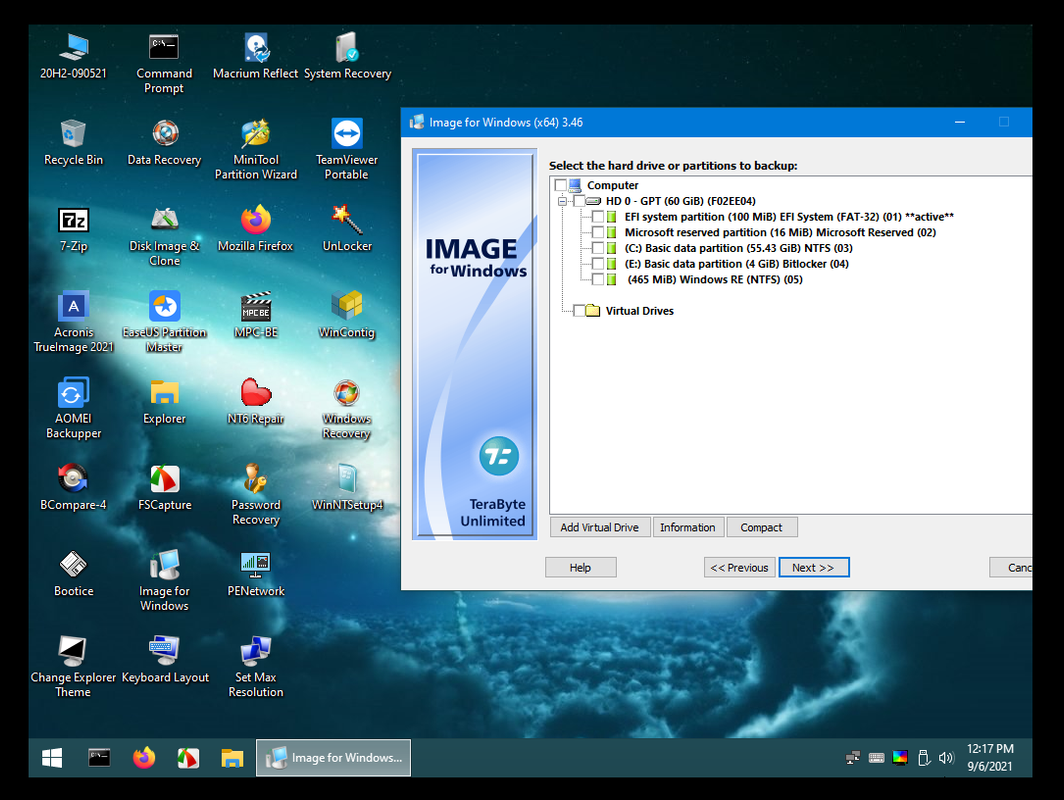1064x800 pixels.
Task: Open the Set Max Resolution desktop icon
Action: point(256,667)
